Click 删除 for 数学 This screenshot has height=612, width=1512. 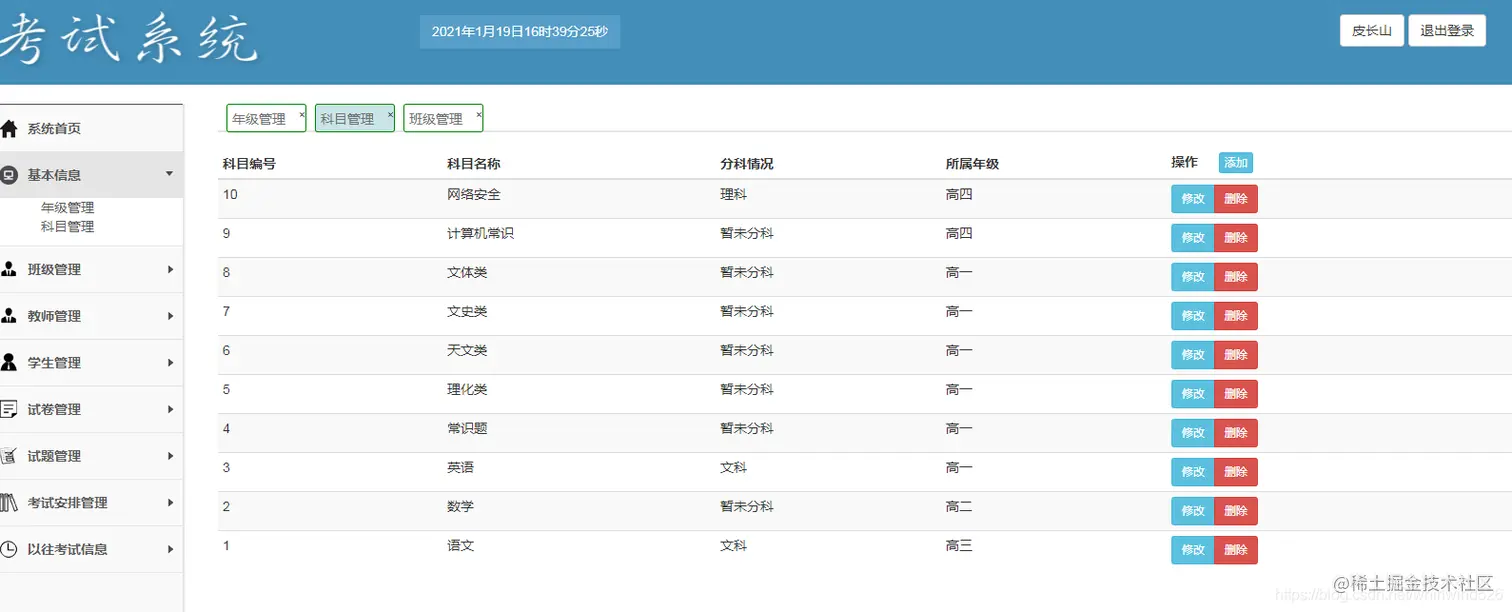tap(1236, 511)
